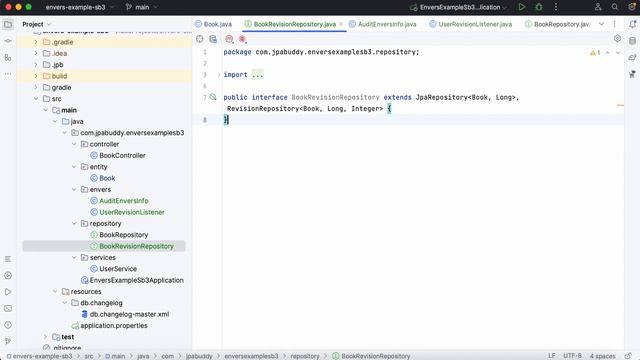Open the editor tabs options menu
Image resolution: width=640 pixels, height=360 pixels.
tap(614, 24)
